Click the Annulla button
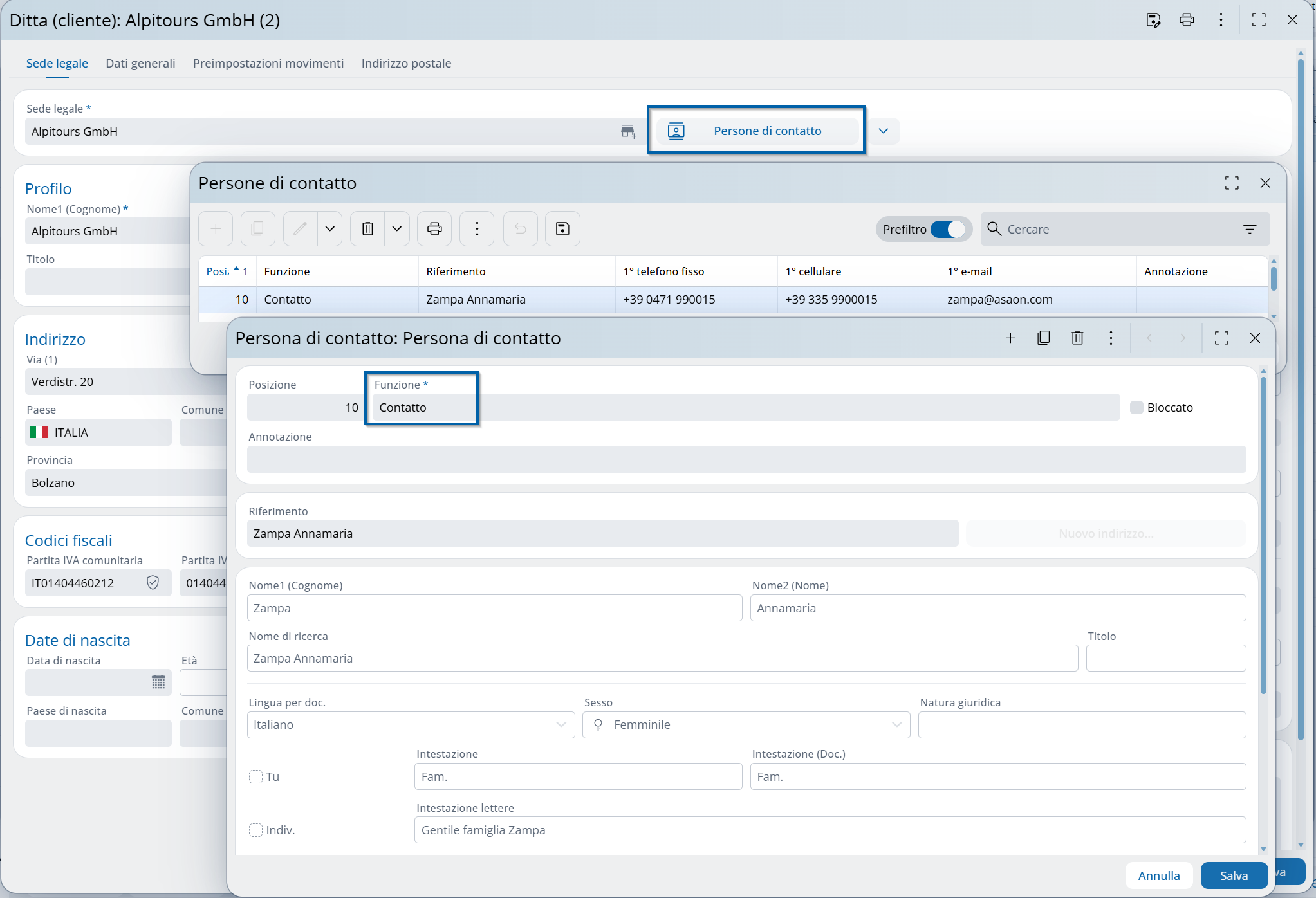The height and width of the screenshot is (898, 1316). [1158, 875]
